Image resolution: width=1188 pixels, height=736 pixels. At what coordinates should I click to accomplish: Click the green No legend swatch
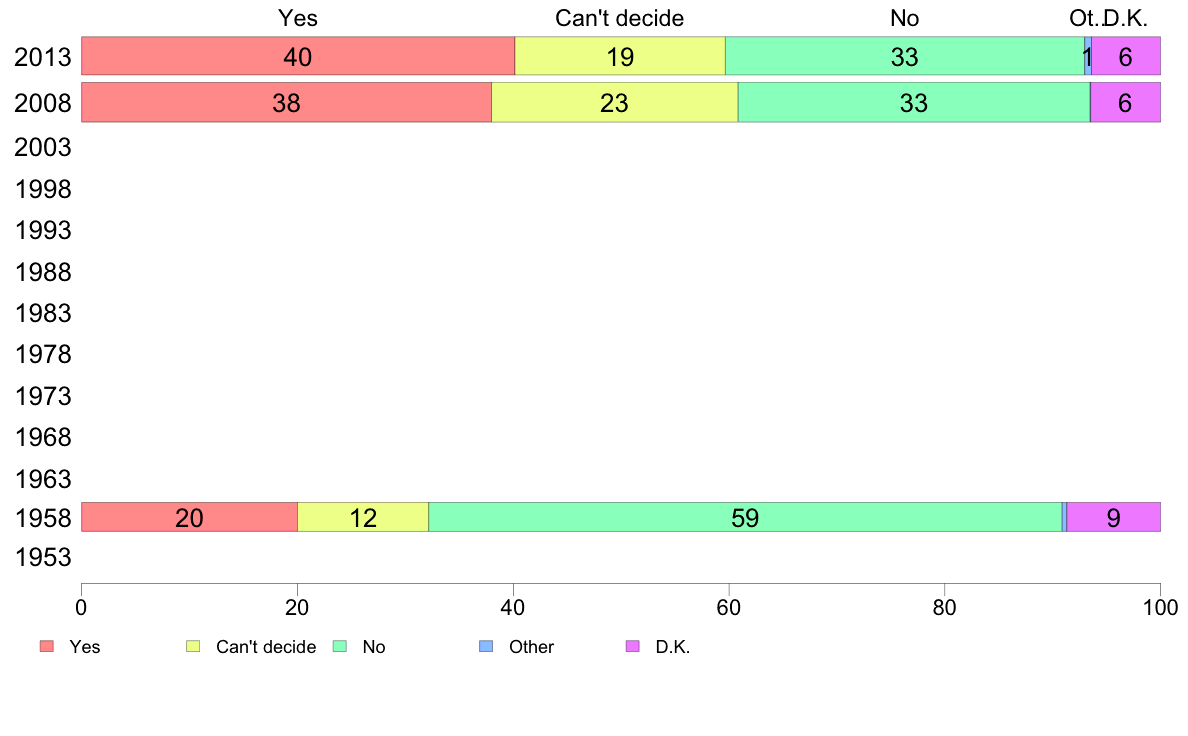[340, 646]
